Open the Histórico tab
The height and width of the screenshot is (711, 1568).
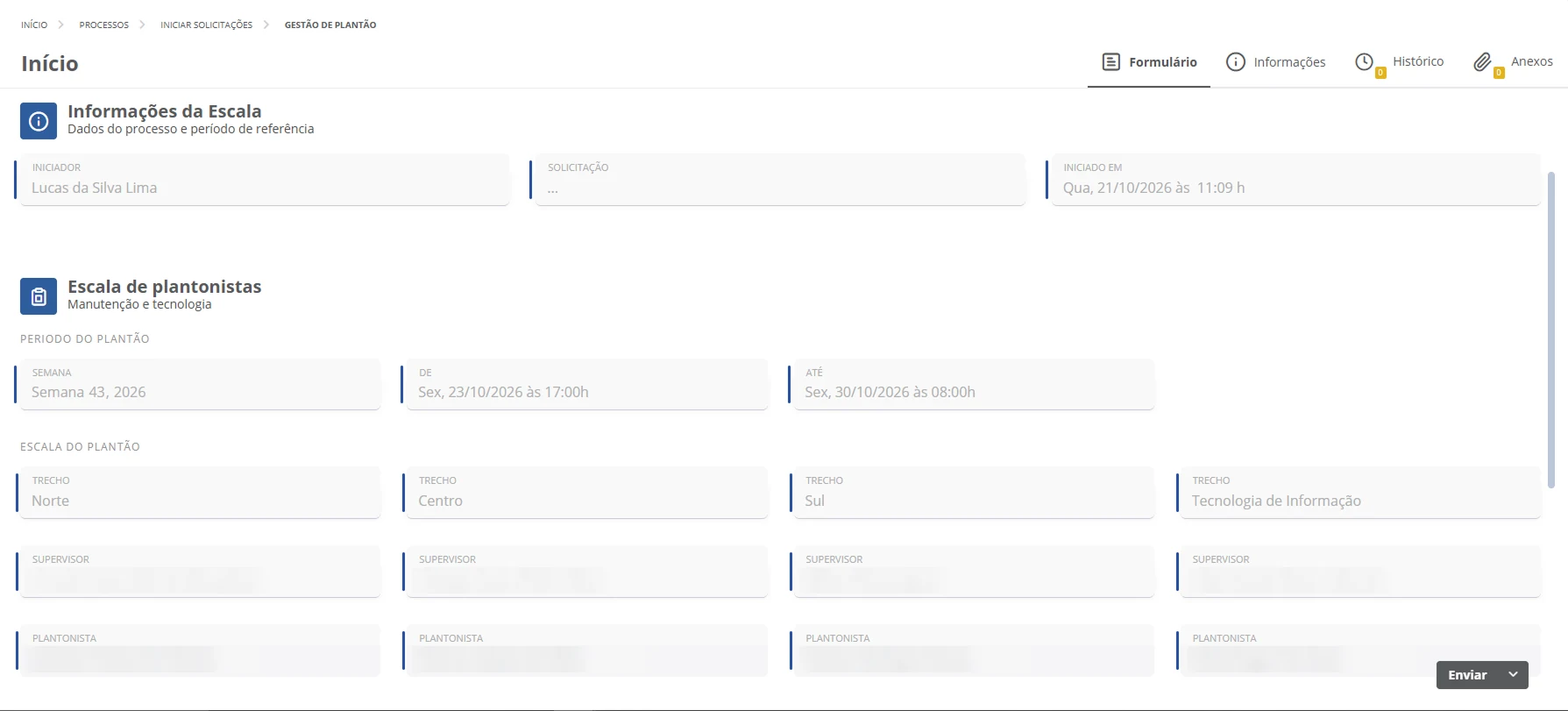pyautogui.click(x=1399, y=62)
